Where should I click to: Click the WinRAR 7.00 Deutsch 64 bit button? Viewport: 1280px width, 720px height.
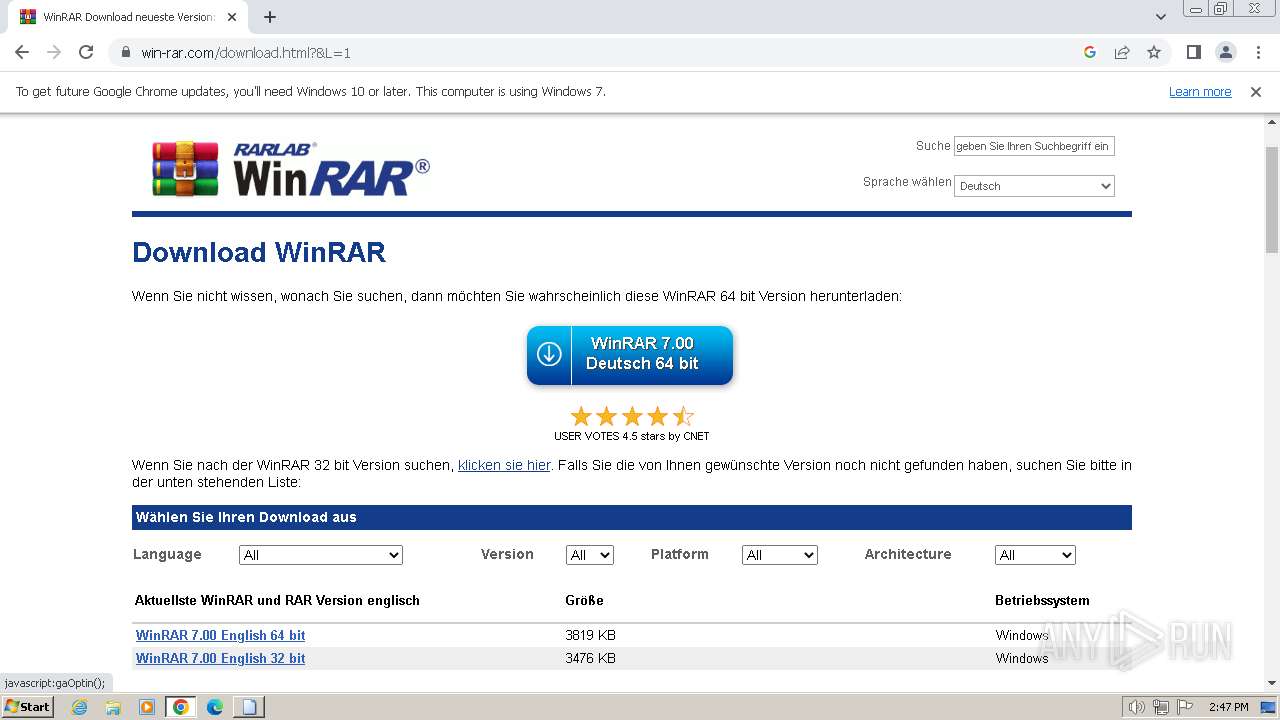pyautogui.click(x=630, y=355)
